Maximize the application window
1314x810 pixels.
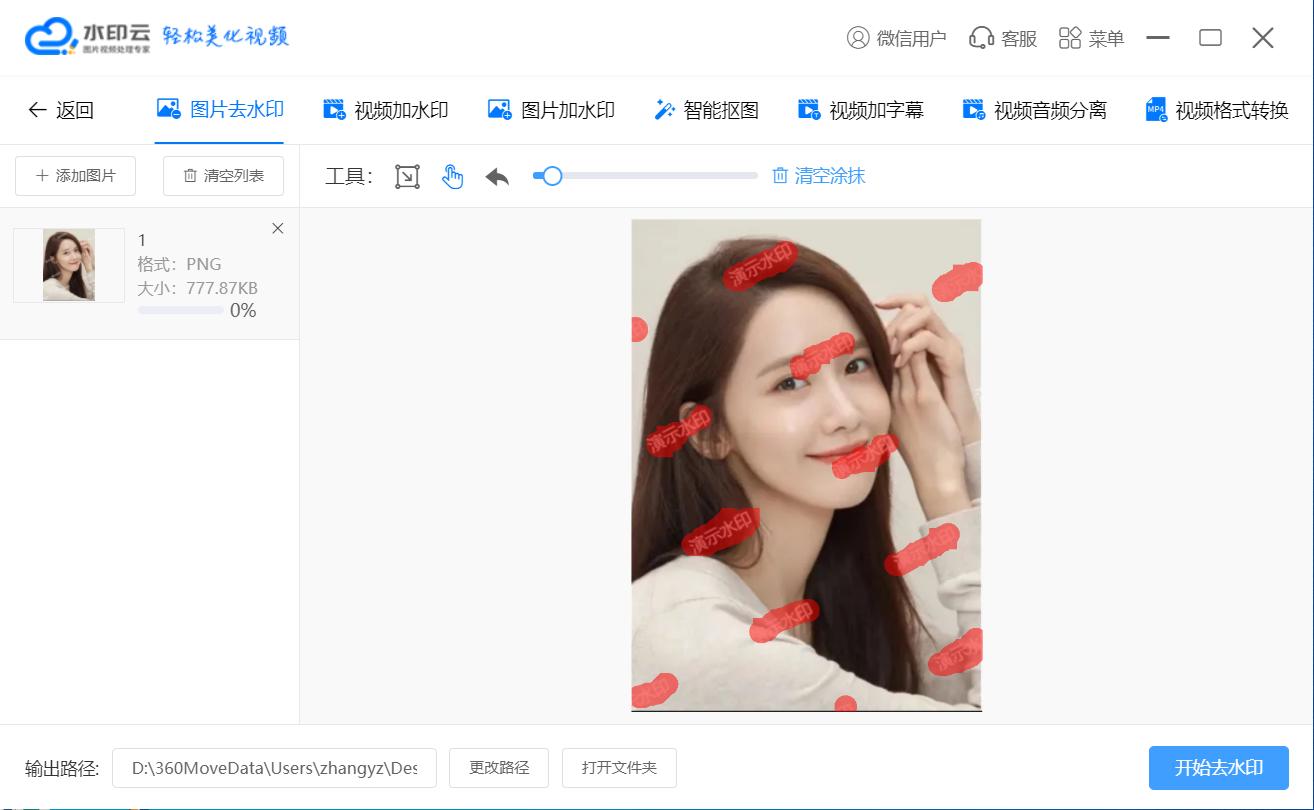(x=1211, y=38)
